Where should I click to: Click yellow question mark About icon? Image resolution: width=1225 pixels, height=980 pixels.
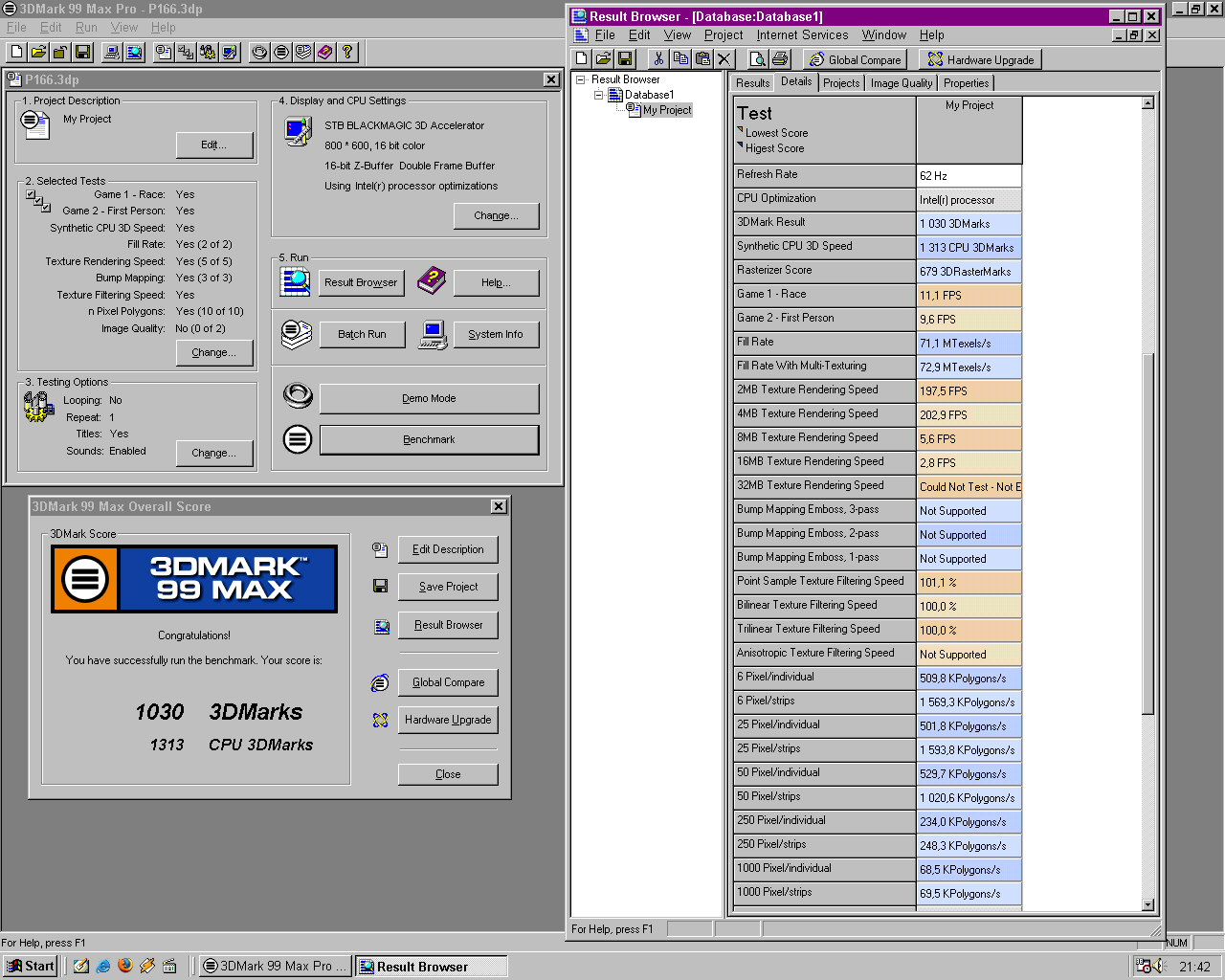pos(347,53)
